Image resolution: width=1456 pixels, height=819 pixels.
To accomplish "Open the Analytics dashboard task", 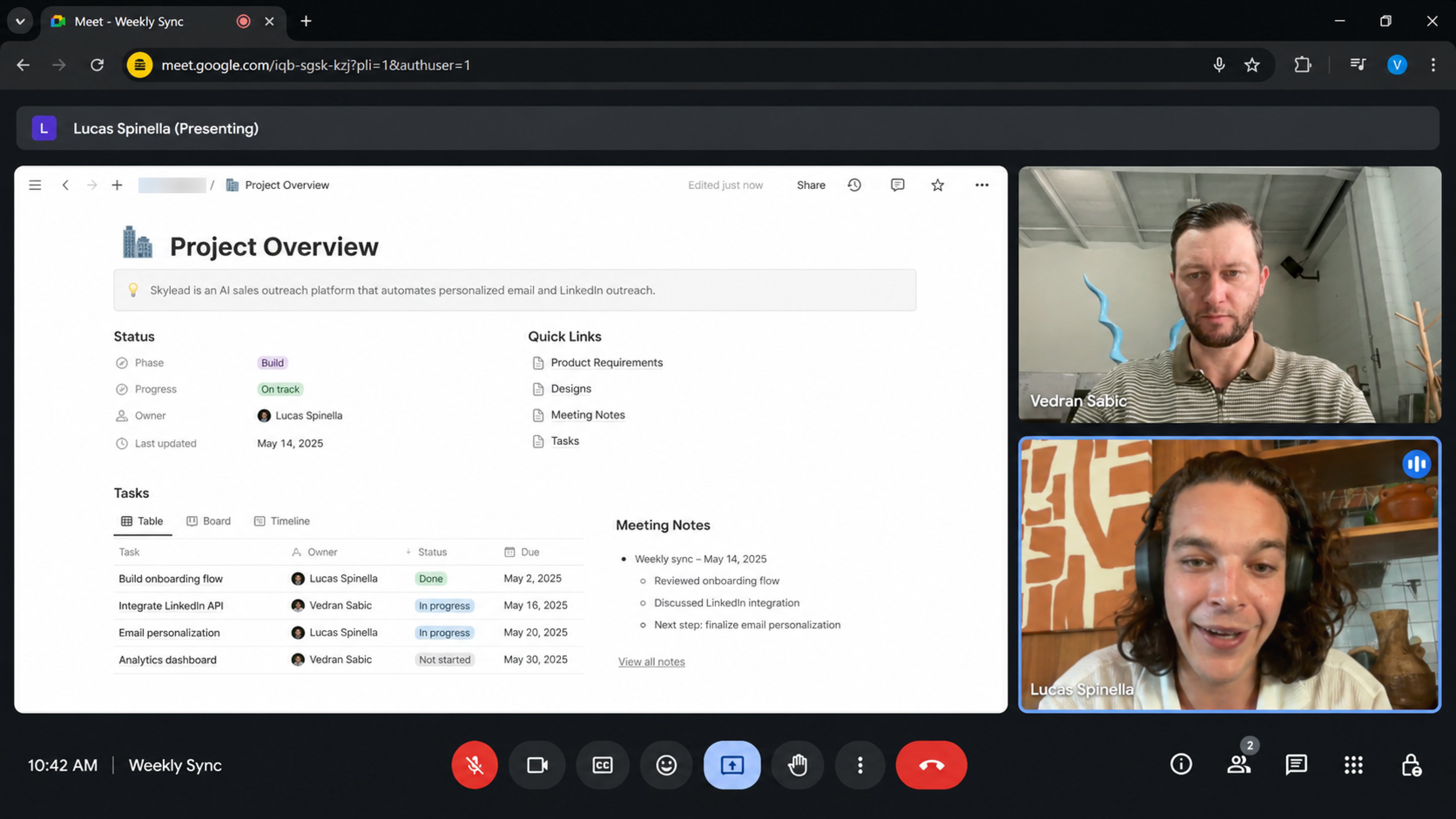I will tap(167, 660).
